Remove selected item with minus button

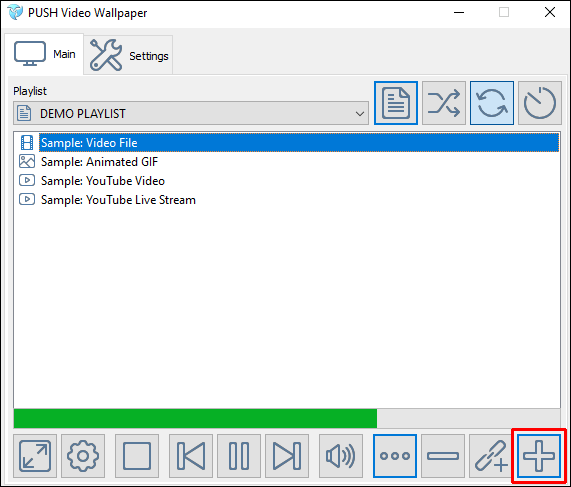(x=443, y=456)
